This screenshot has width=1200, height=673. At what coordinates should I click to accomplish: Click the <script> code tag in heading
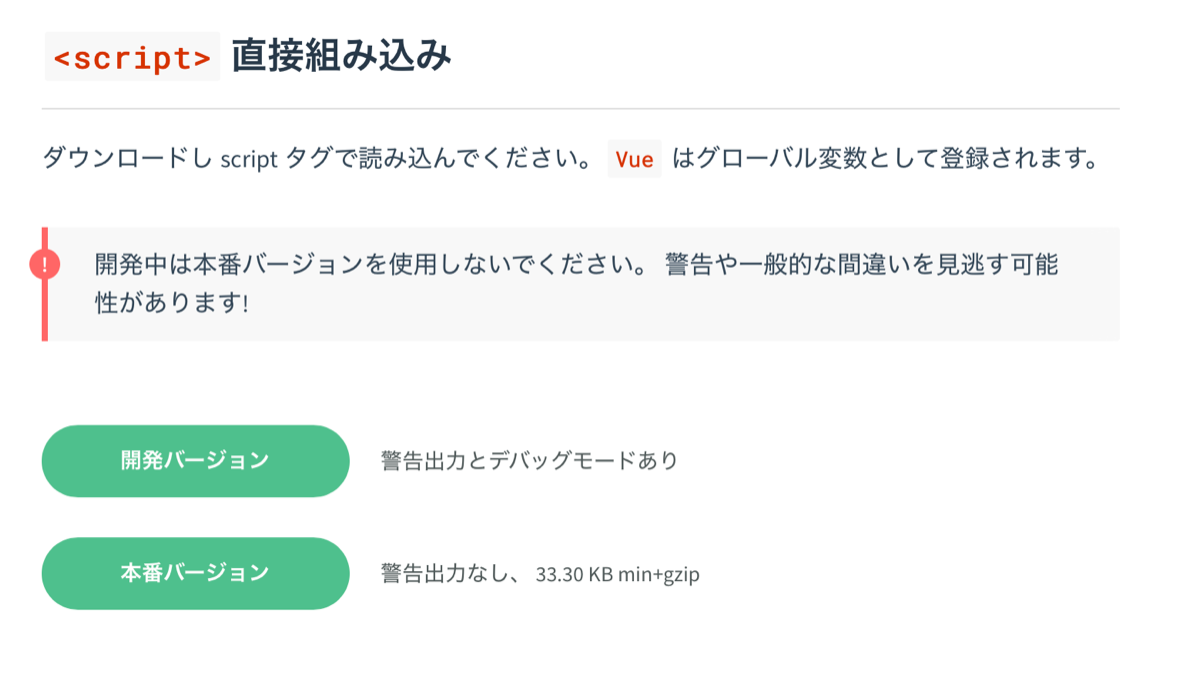tap(132, 58)
